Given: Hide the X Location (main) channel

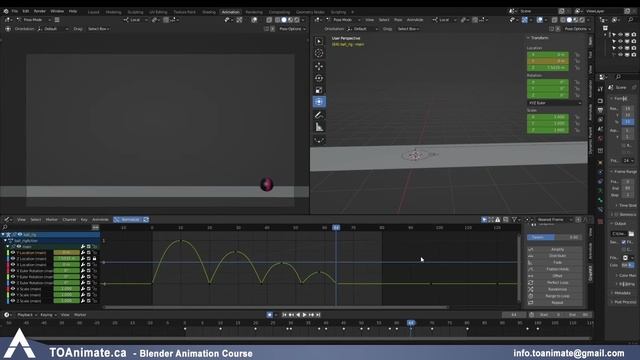Looking at the screenshot, I should pos(13,264).
